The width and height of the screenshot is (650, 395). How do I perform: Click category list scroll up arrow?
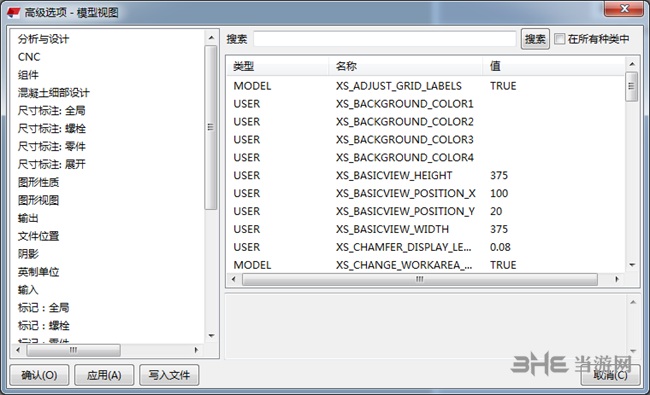pyautogui.click(x=211, y=38)
